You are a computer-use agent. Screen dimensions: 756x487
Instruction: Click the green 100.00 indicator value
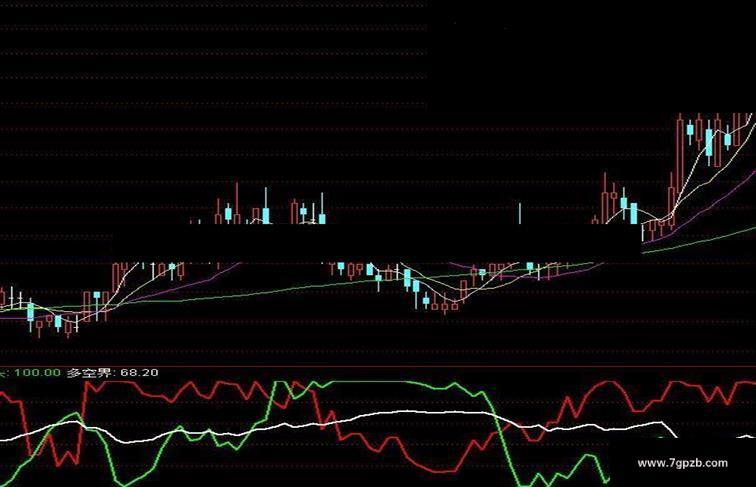[37, 373]
